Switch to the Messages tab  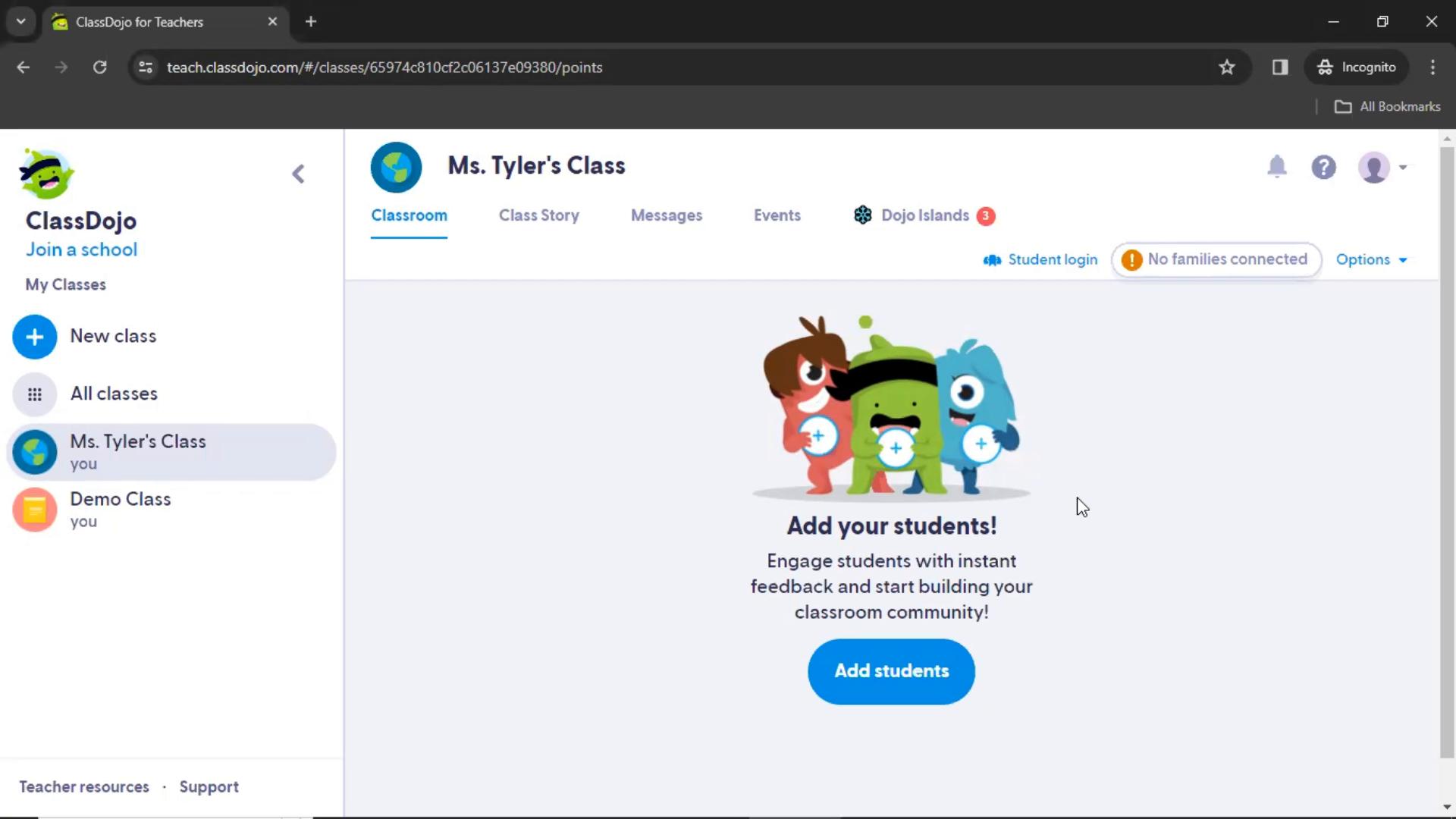pos(666,215)
